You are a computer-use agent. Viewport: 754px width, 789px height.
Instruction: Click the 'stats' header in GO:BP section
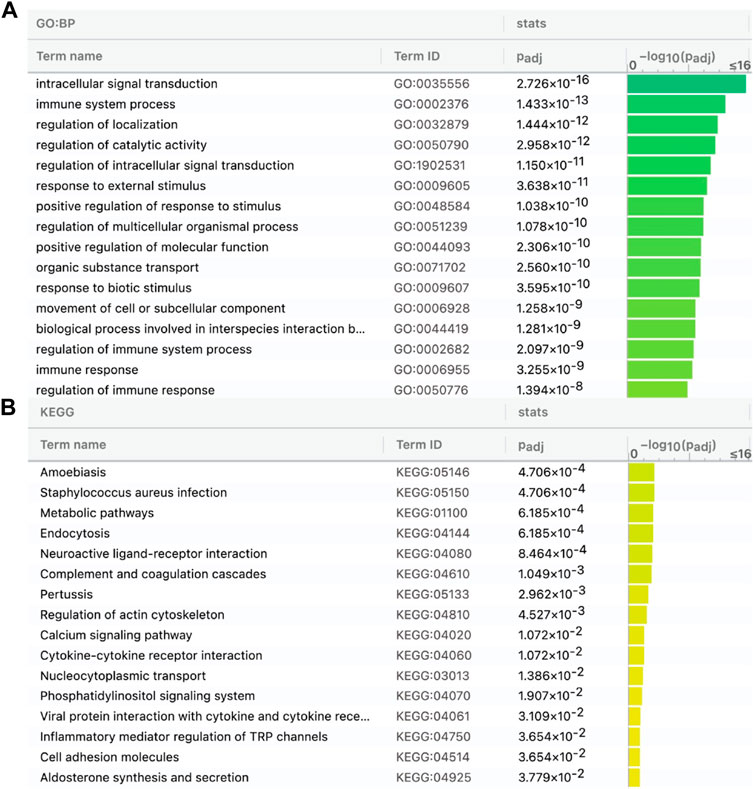point(531,24)
